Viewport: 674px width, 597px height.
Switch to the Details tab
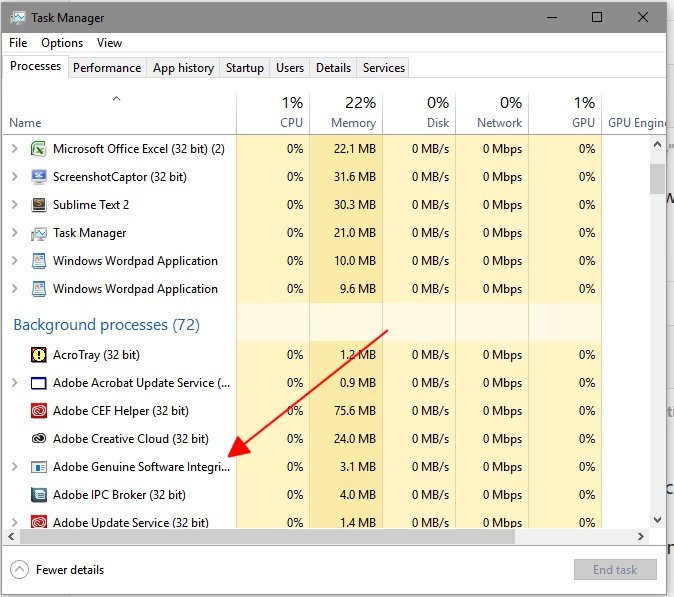tap(333, 68)
